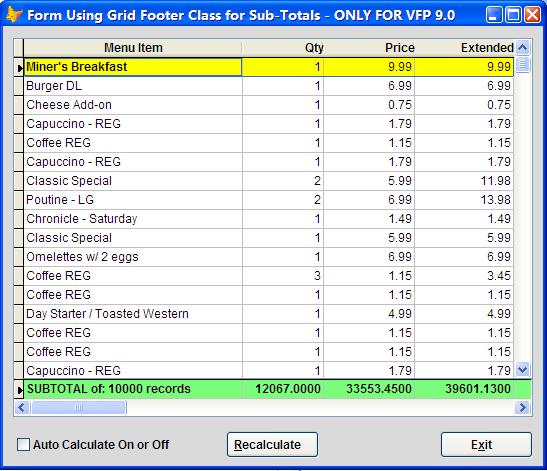The height and width of the screenshot is (471, 547).
Task: Click the Extended column header
Action: point(464,48)
